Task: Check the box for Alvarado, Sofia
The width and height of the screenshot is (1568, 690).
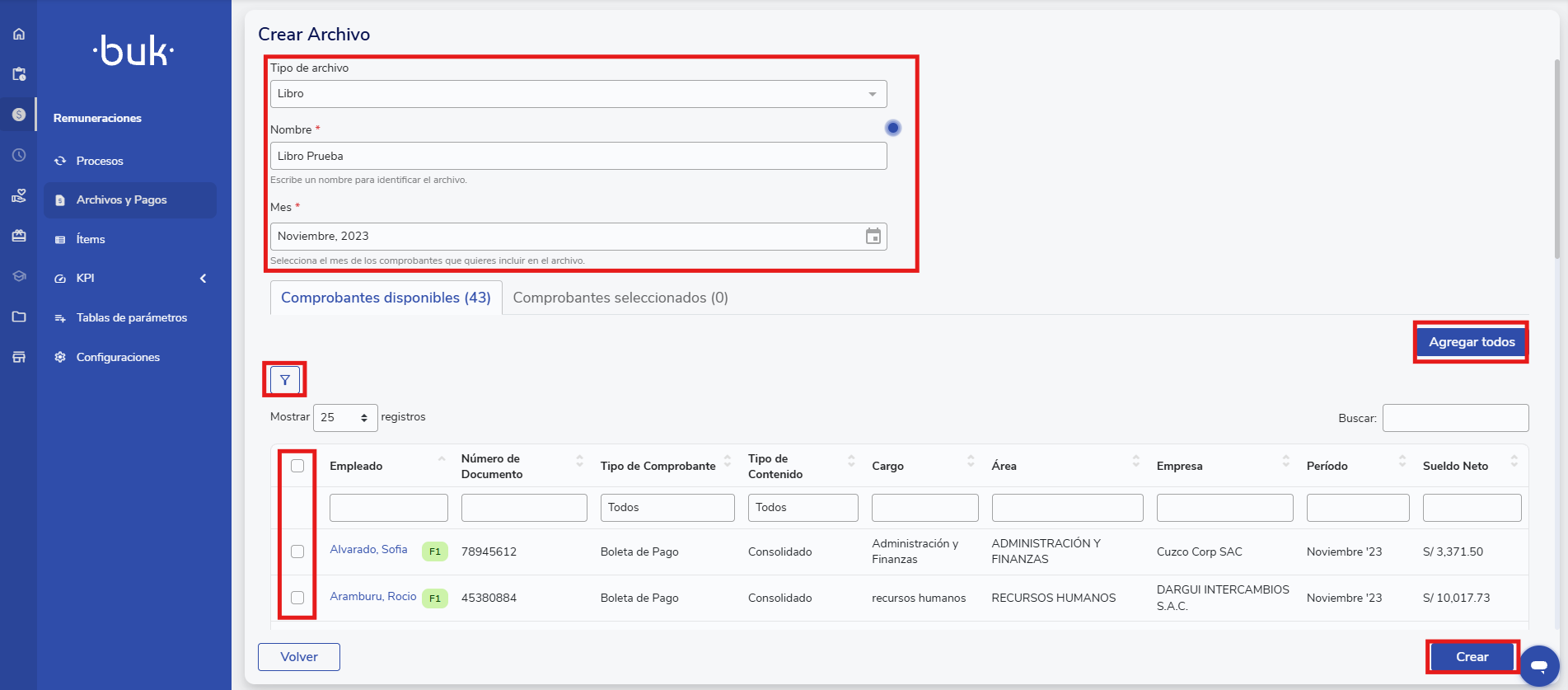Action: coord(297,552)
